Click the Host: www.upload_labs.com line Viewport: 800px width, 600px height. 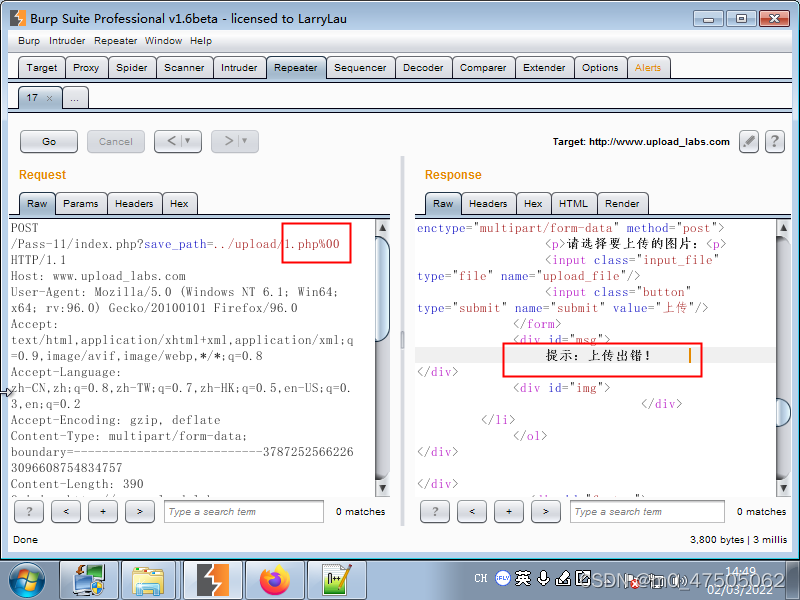98,276
